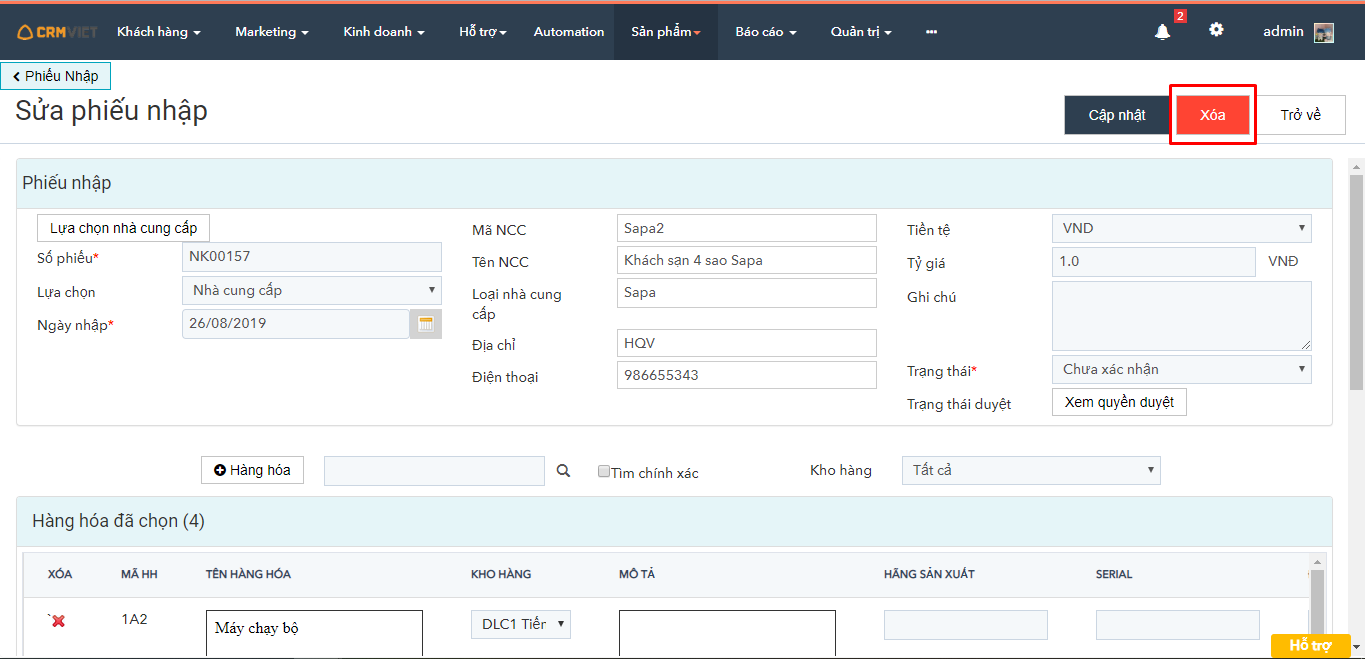
Task: Expand the Hỗ trợ menu
Action: point(483,32)
